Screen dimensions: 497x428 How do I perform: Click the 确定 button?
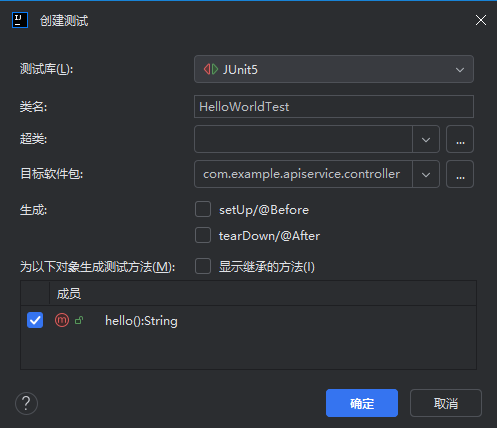pyautogui.click(x=362, y=403)
